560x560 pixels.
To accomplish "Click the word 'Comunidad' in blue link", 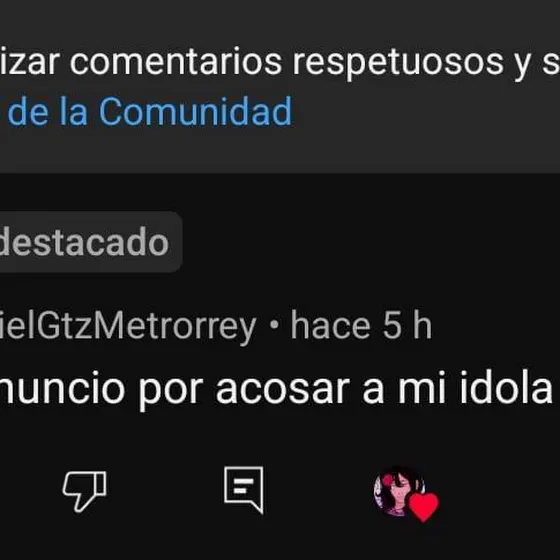I will click(195, 112).
